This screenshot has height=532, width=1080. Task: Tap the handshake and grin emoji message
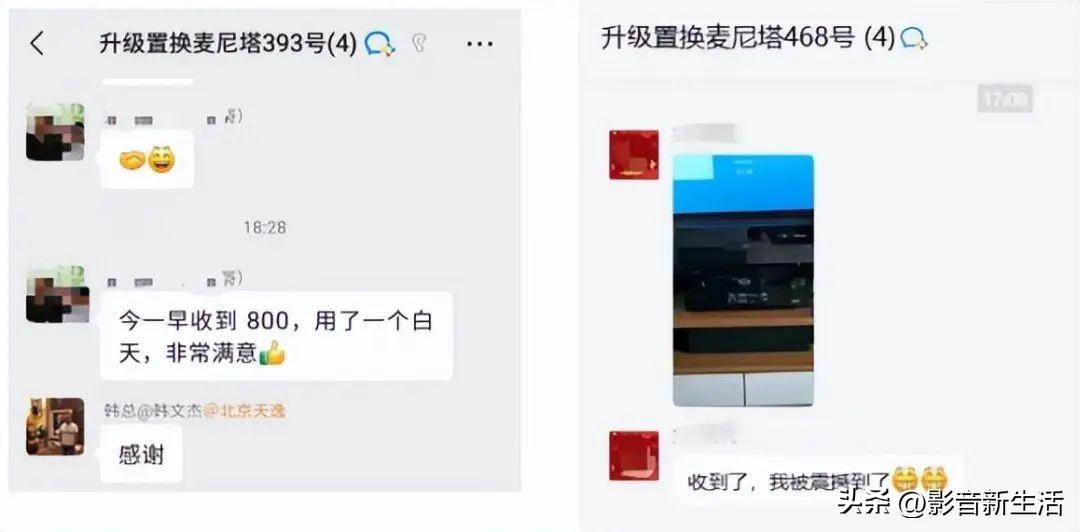pyautogui.click(x=147, y=160)
